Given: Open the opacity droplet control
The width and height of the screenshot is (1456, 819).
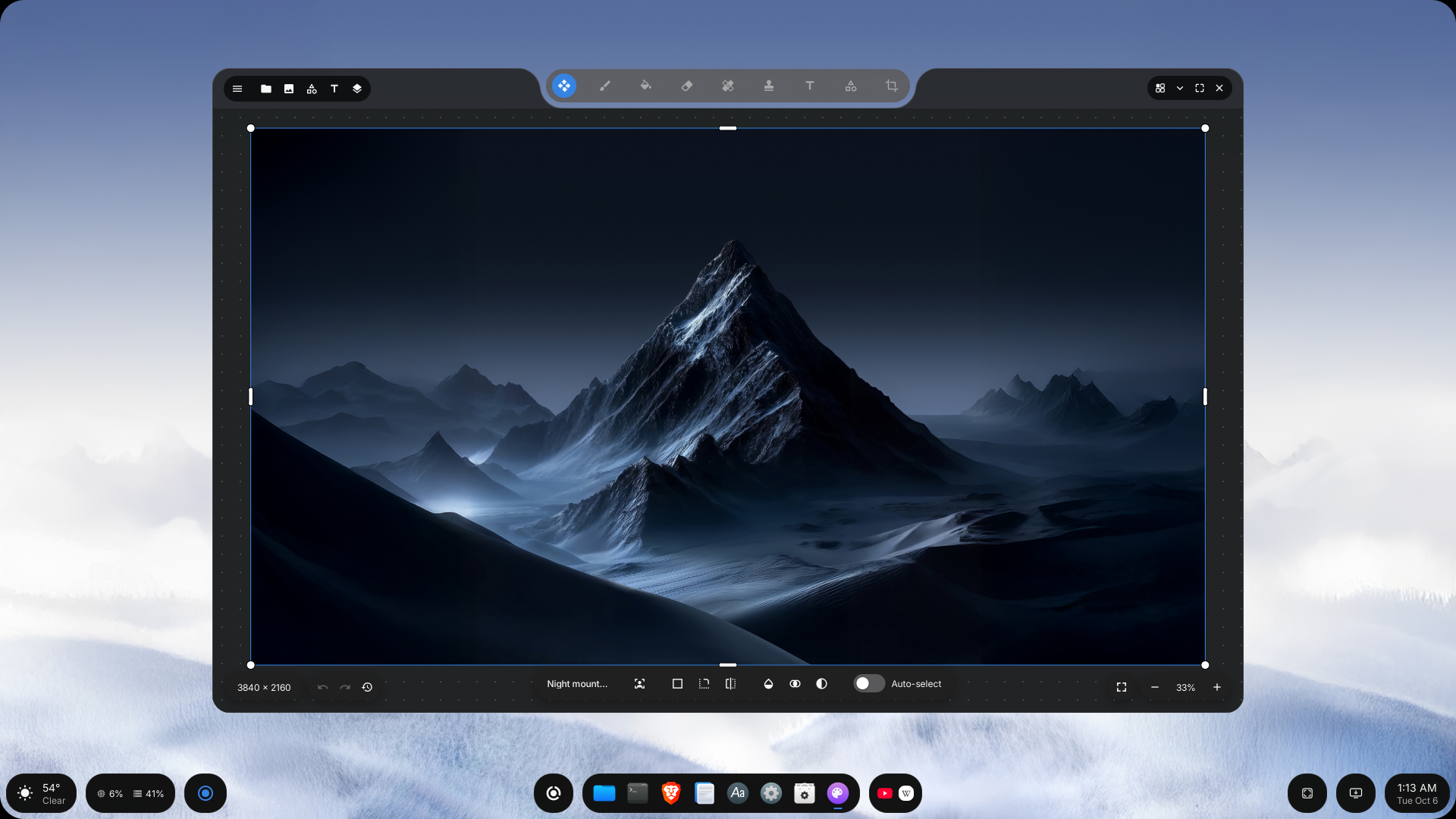Looking at the screenshot, I should click(x=768, y=684).
